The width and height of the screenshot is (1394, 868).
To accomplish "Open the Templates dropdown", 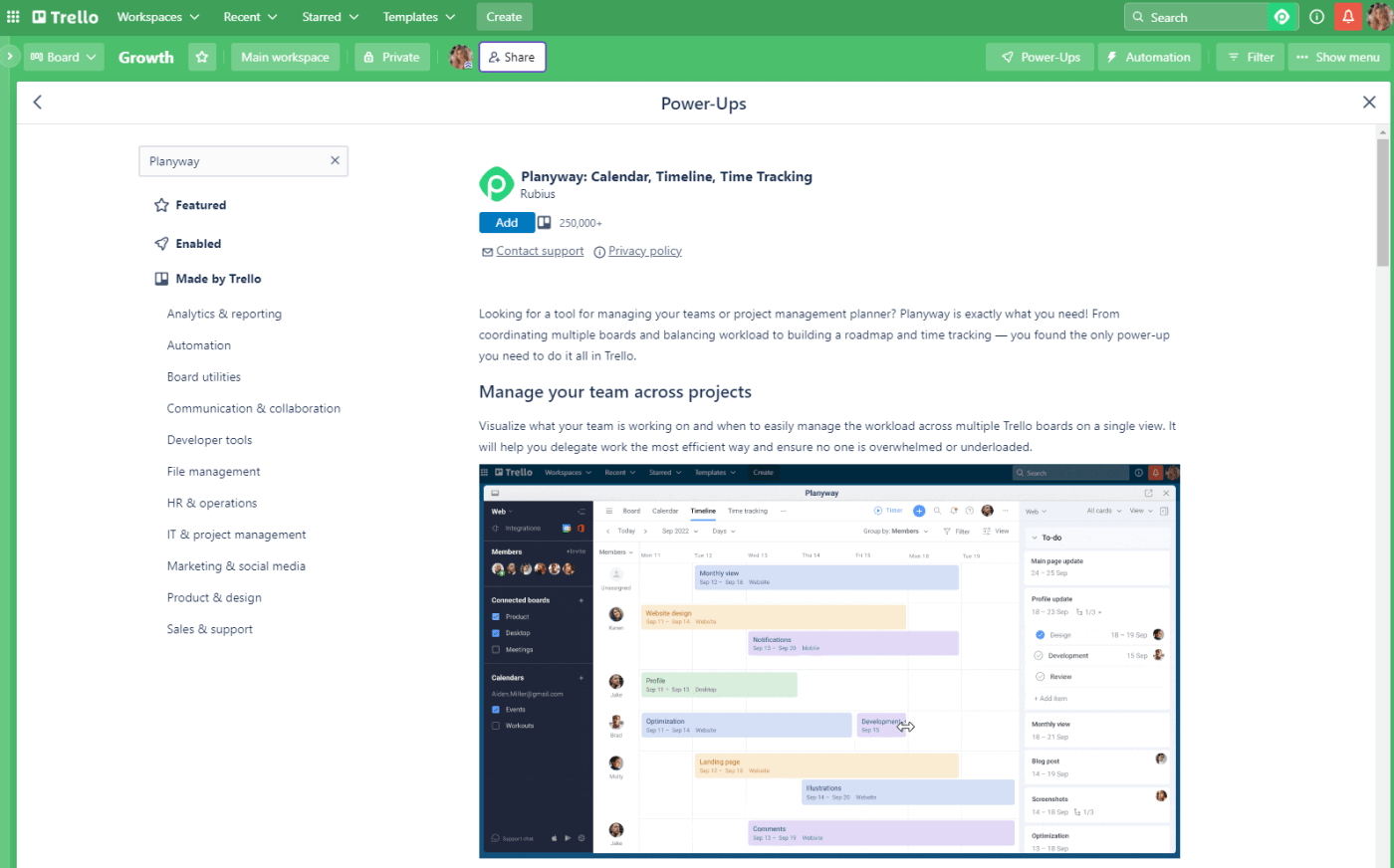I will [x=417, y=16].
